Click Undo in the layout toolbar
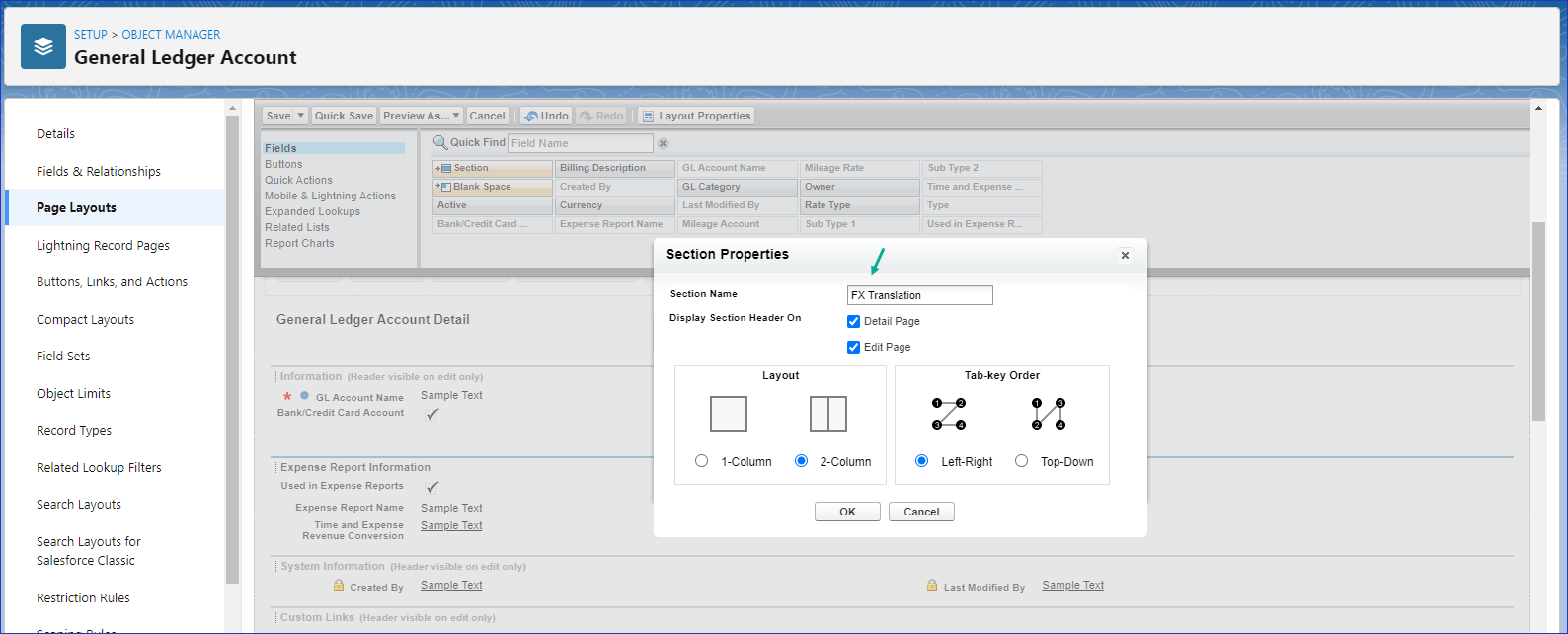The height and width of the screenshot is (634, 1568). (x=546, y=116)
